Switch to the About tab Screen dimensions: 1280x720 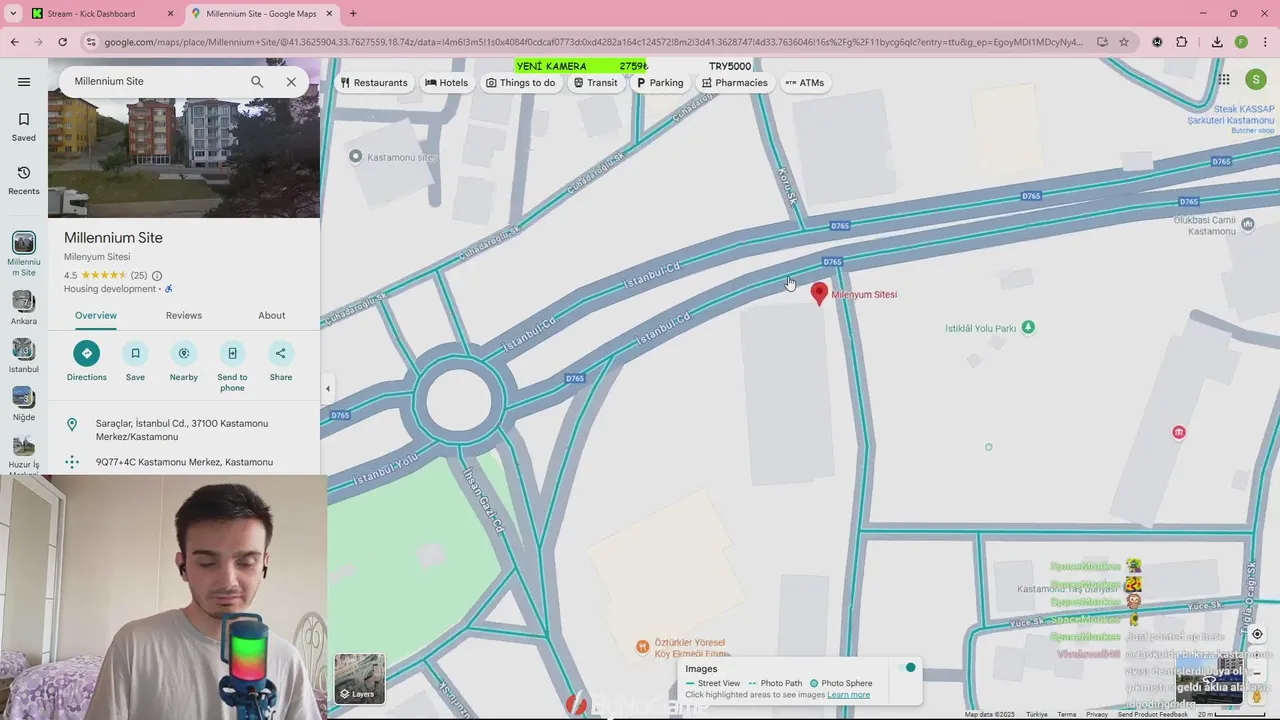(x=272, y=315)
